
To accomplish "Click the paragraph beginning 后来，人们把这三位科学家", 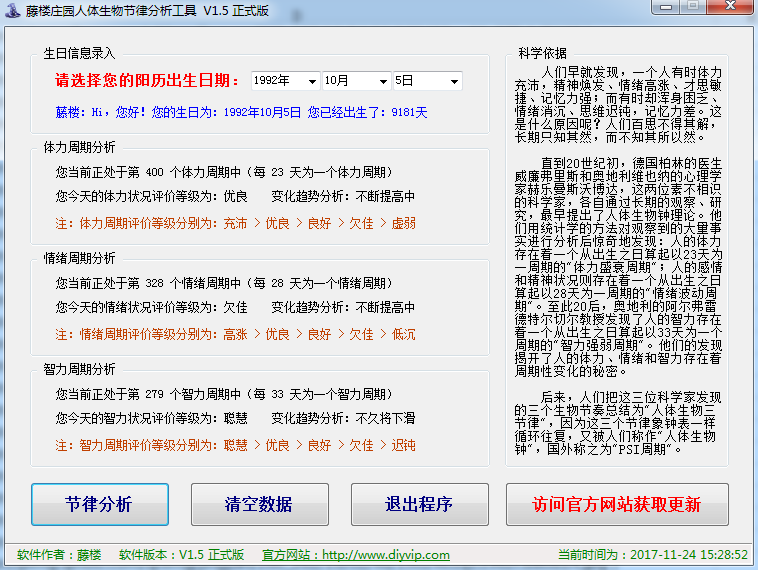I will pos(618,423).
